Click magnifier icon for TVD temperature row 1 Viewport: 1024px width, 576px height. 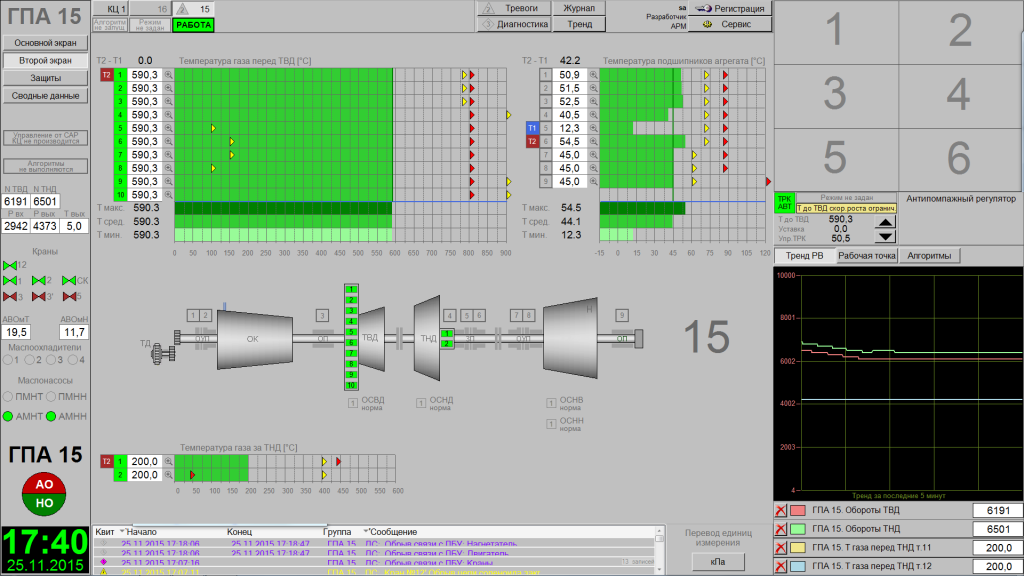169,75
